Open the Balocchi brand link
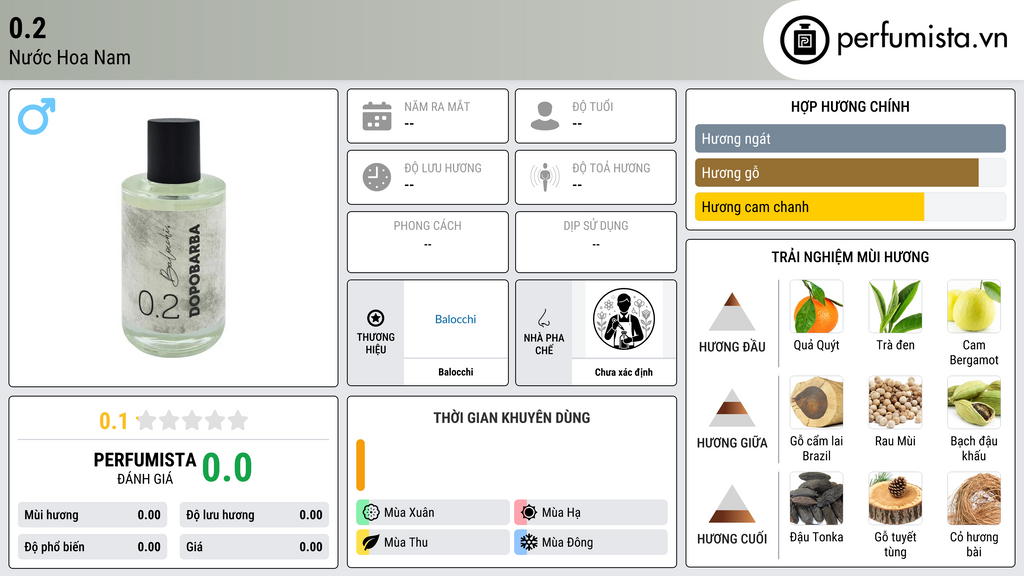 click(x=455, y=319)
